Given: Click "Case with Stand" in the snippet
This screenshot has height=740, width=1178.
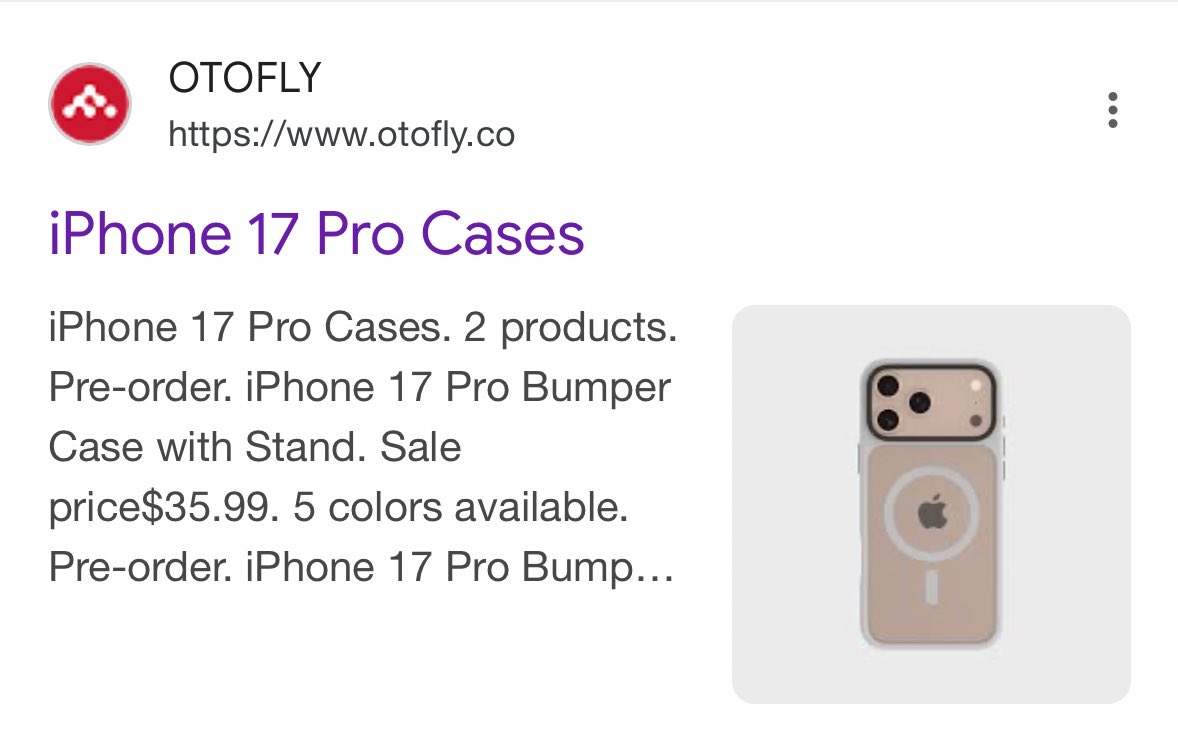Looking at the screenshot, I should pos(201,447).
